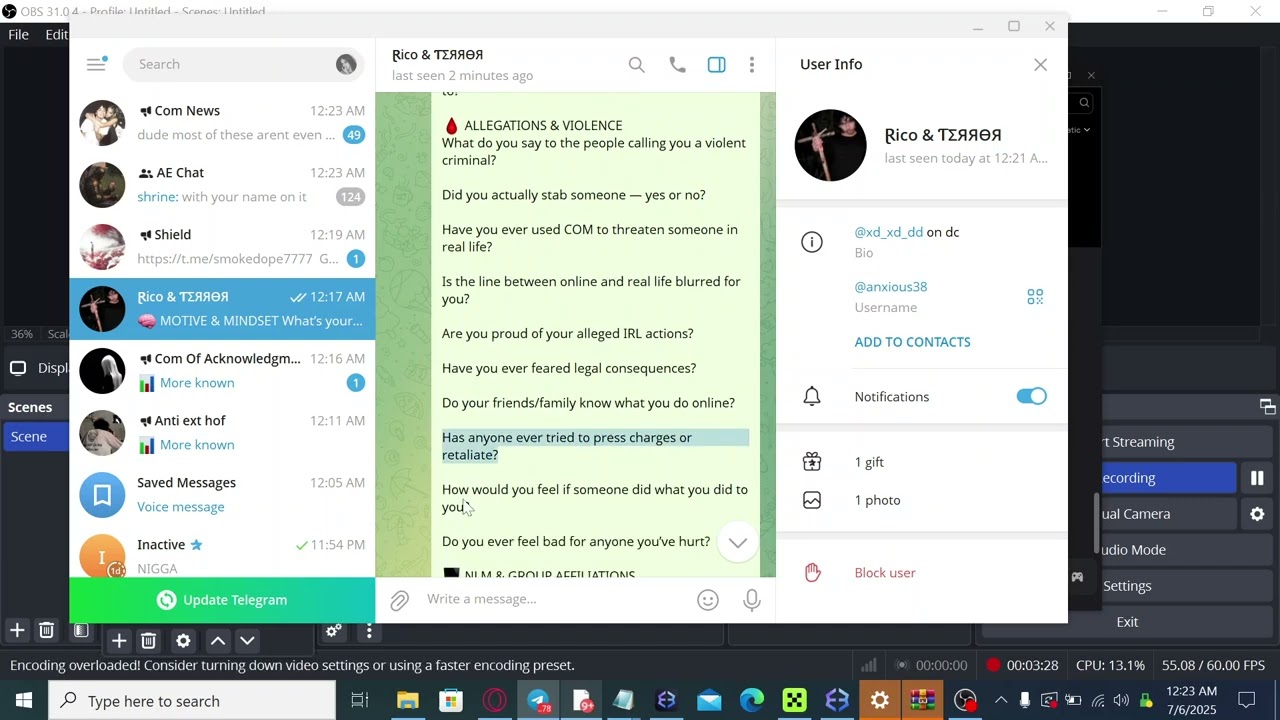
Task: Open Task View on the taskbar
Action: 360,701
